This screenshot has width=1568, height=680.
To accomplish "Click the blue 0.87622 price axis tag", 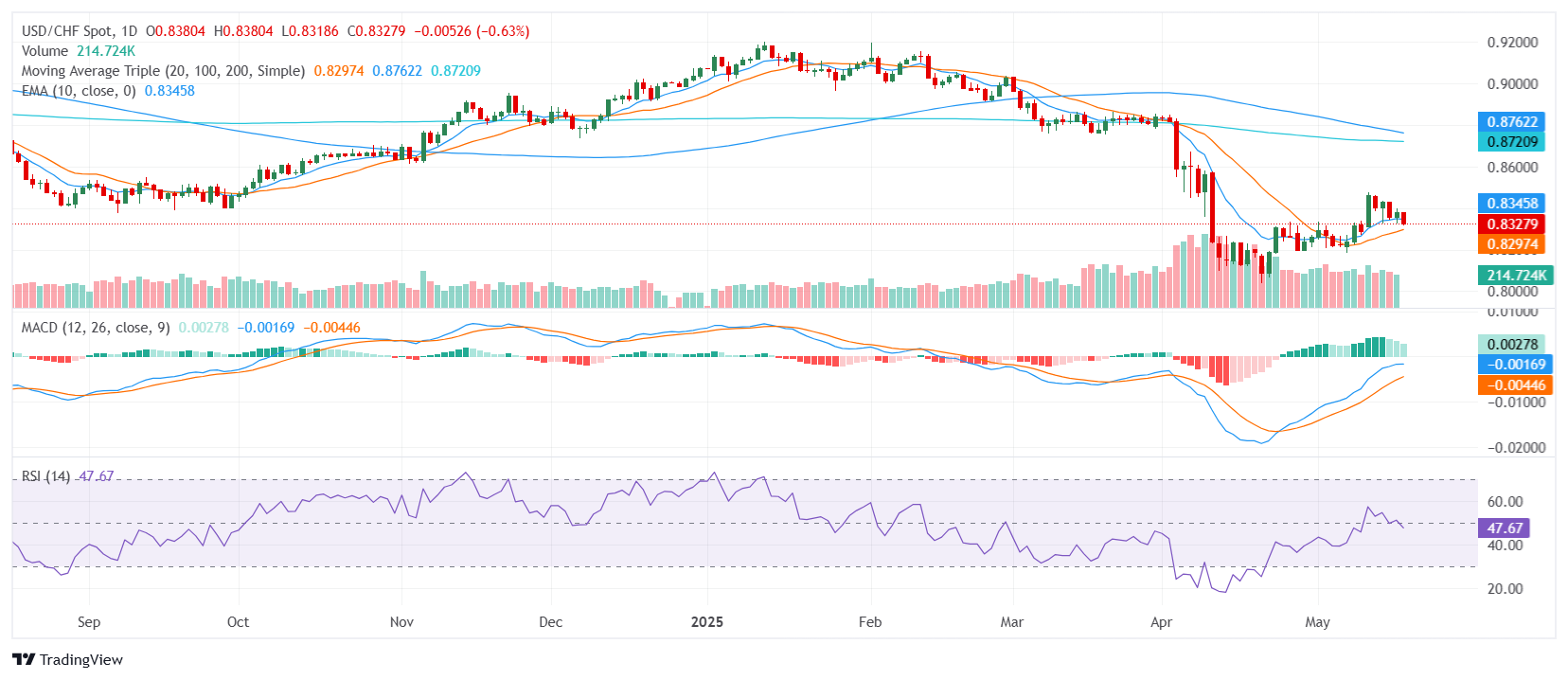I will [1511, 122].
